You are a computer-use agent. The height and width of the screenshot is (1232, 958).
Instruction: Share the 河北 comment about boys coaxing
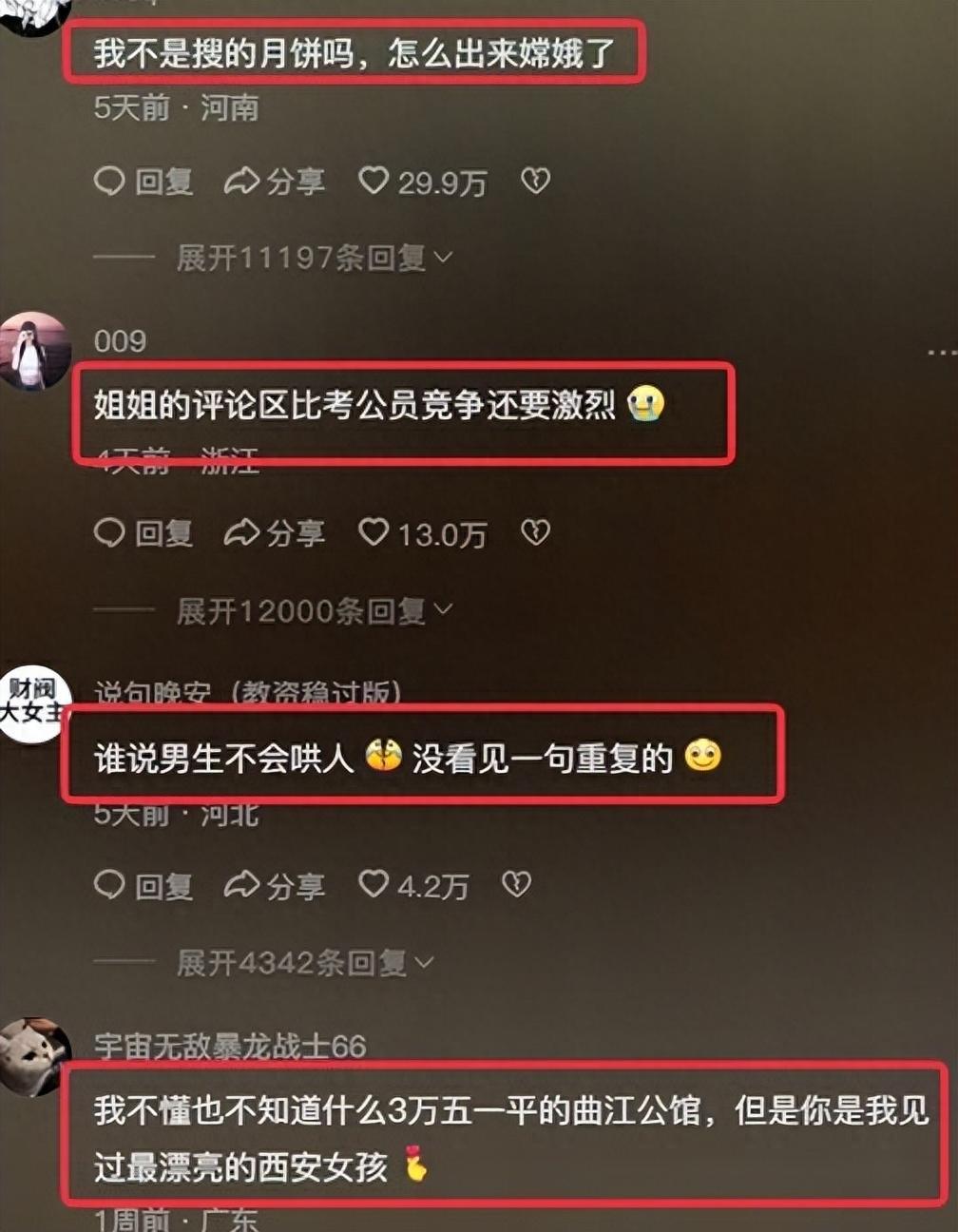coord(275,886)
